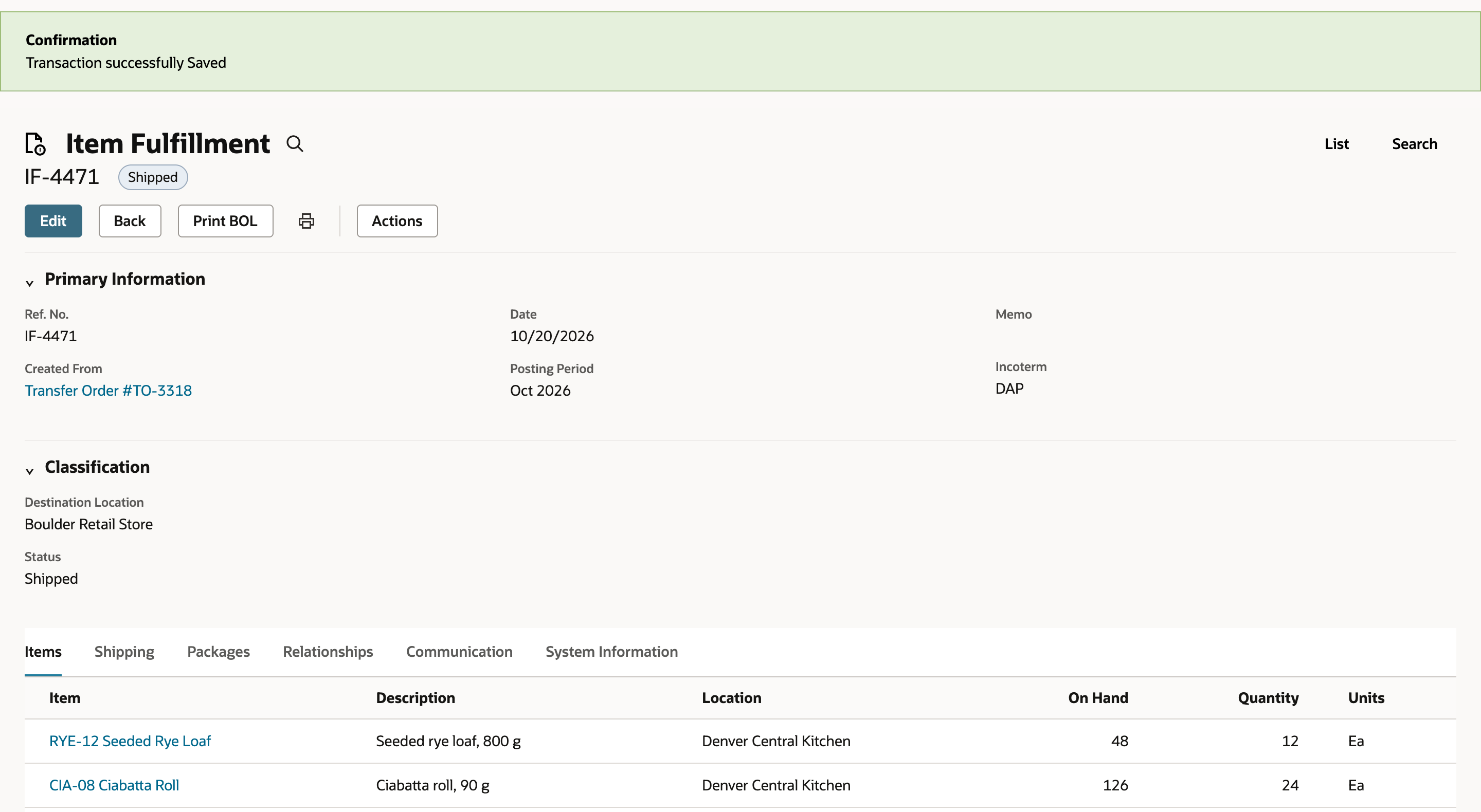The height and width of the screenshot is (812, 1481).
Task: Collapse the Primary Information section
Action: [29, 283]
